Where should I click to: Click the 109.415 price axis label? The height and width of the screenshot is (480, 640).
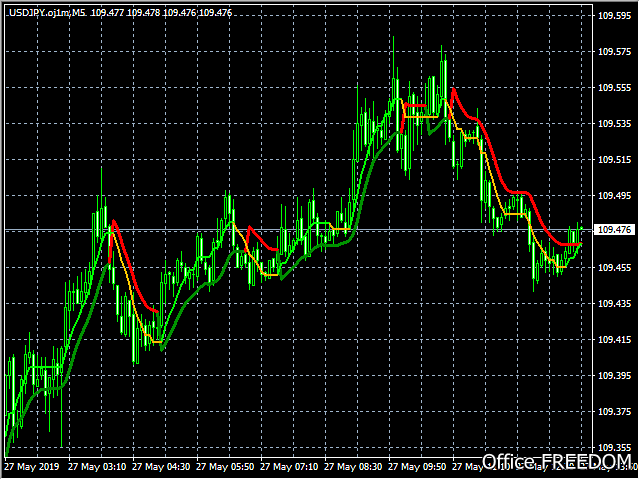click(x=614, y=339)
